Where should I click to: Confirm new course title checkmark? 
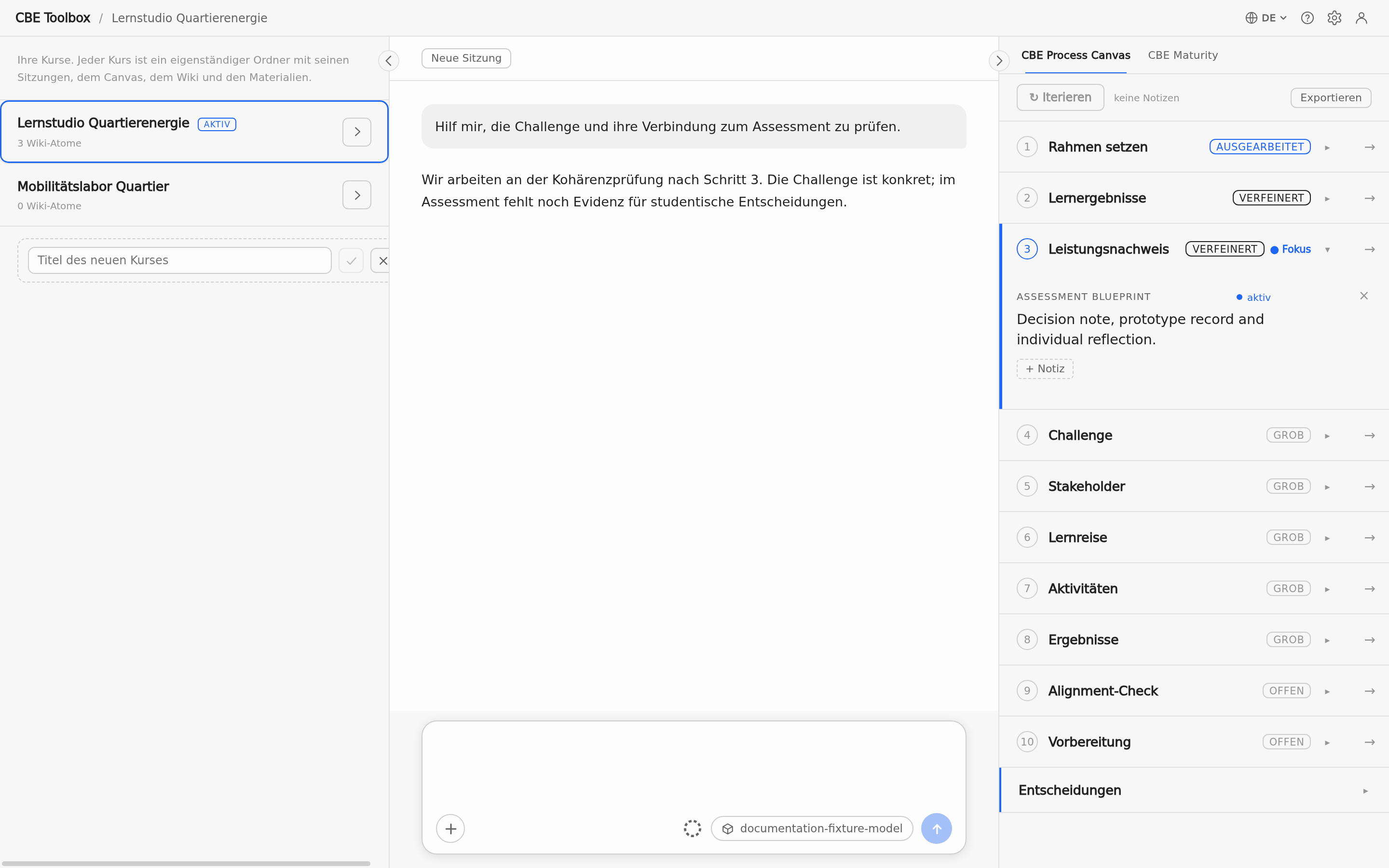[x=351, y=260]
